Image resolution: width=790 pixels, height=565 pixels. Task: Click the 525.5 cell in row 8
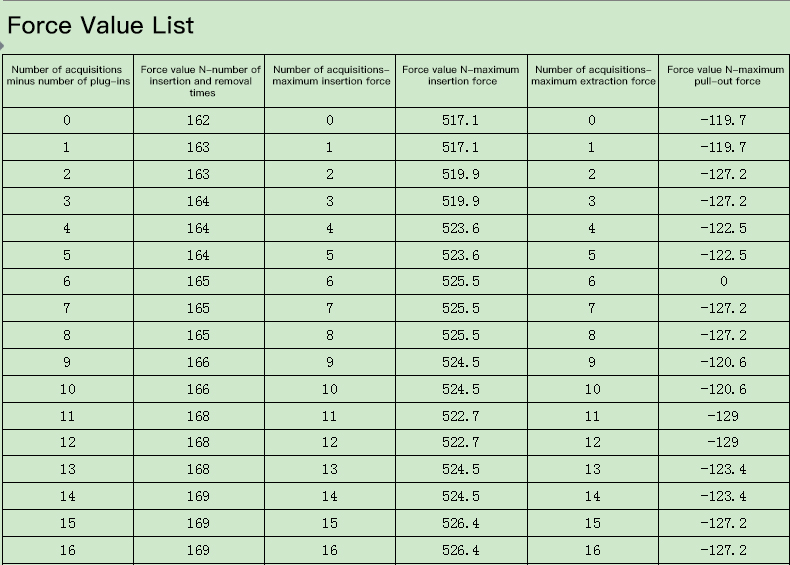(x=462, y=335)
